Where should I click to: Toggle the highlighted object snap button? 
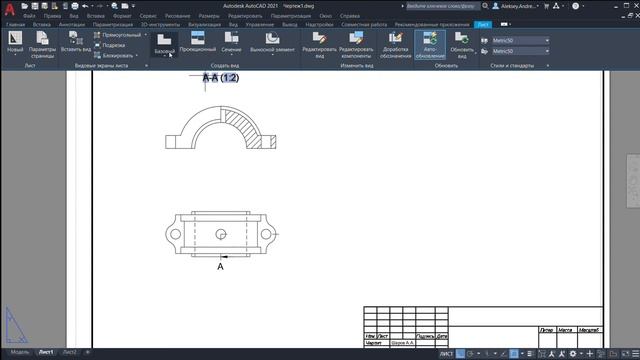point(514,354)
